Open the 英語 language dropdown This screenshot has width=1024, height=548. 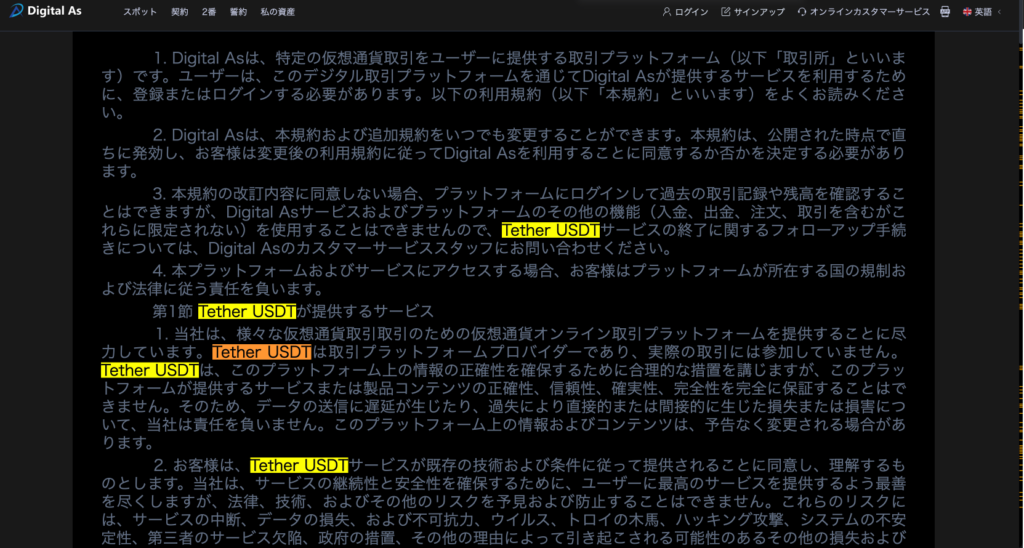[x=984, y=12]
